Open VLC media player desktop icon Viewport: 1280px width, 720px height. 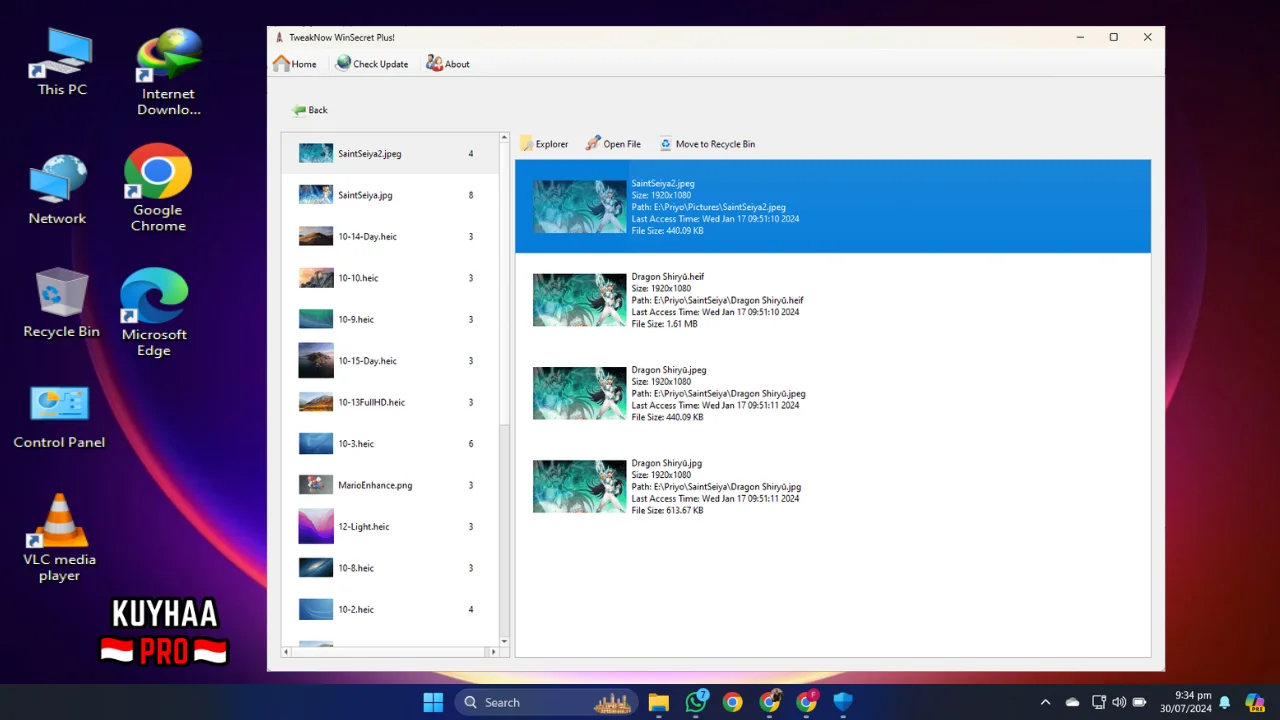[59, 537]
